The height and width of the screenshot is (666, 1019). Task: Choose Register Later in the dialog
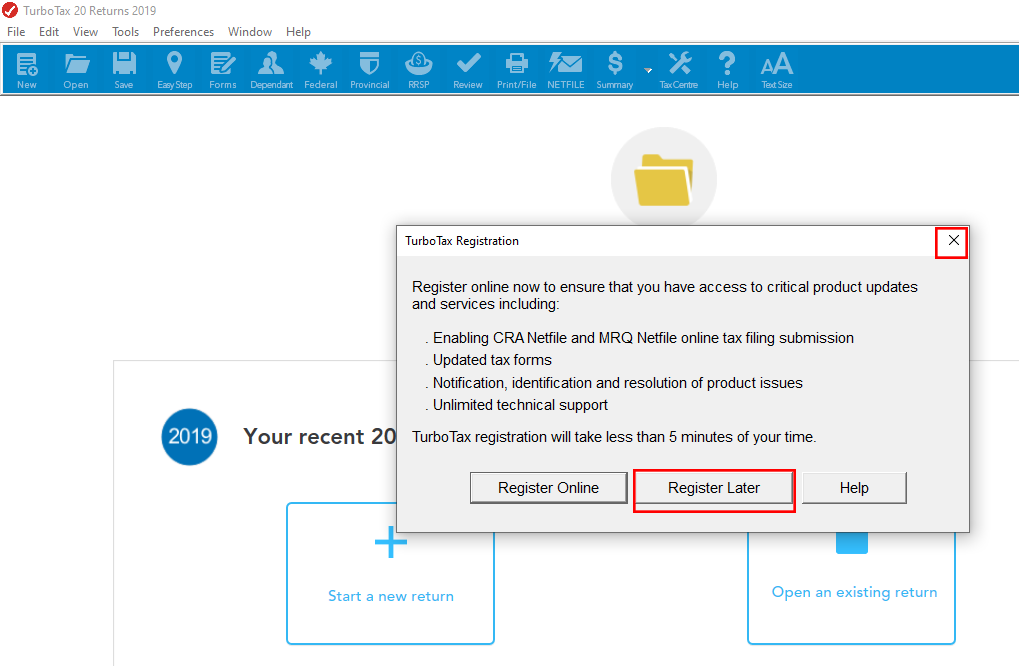point(714,488)
